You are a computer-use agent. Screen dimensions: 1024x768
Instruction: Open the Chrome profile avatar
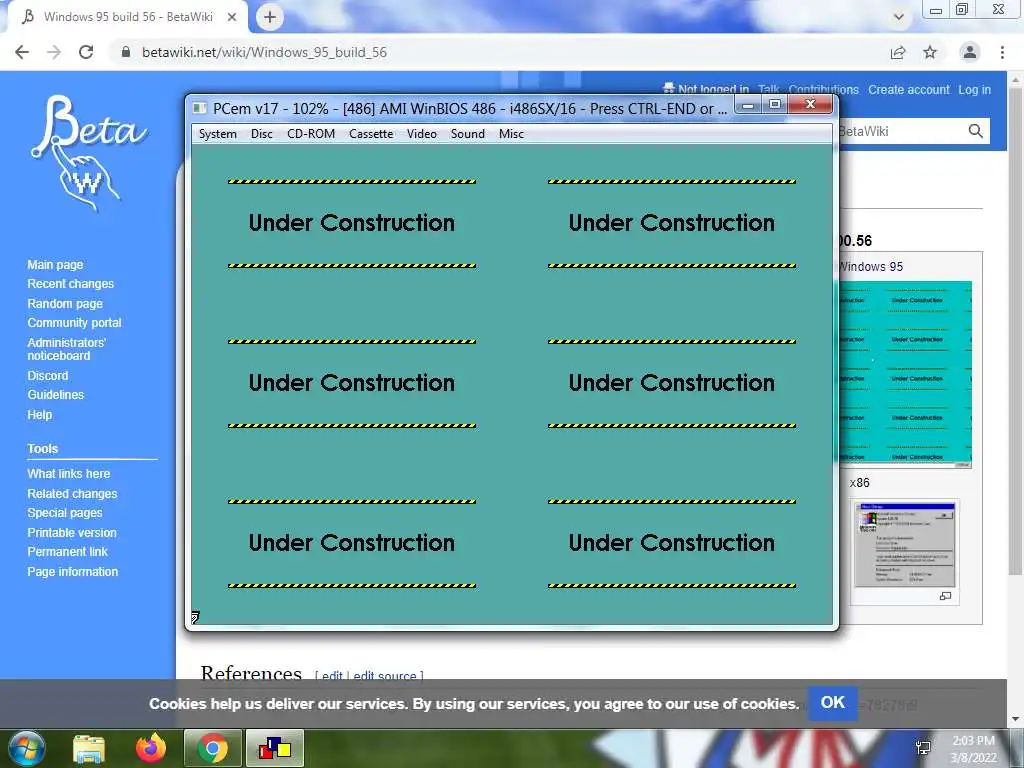970,52
